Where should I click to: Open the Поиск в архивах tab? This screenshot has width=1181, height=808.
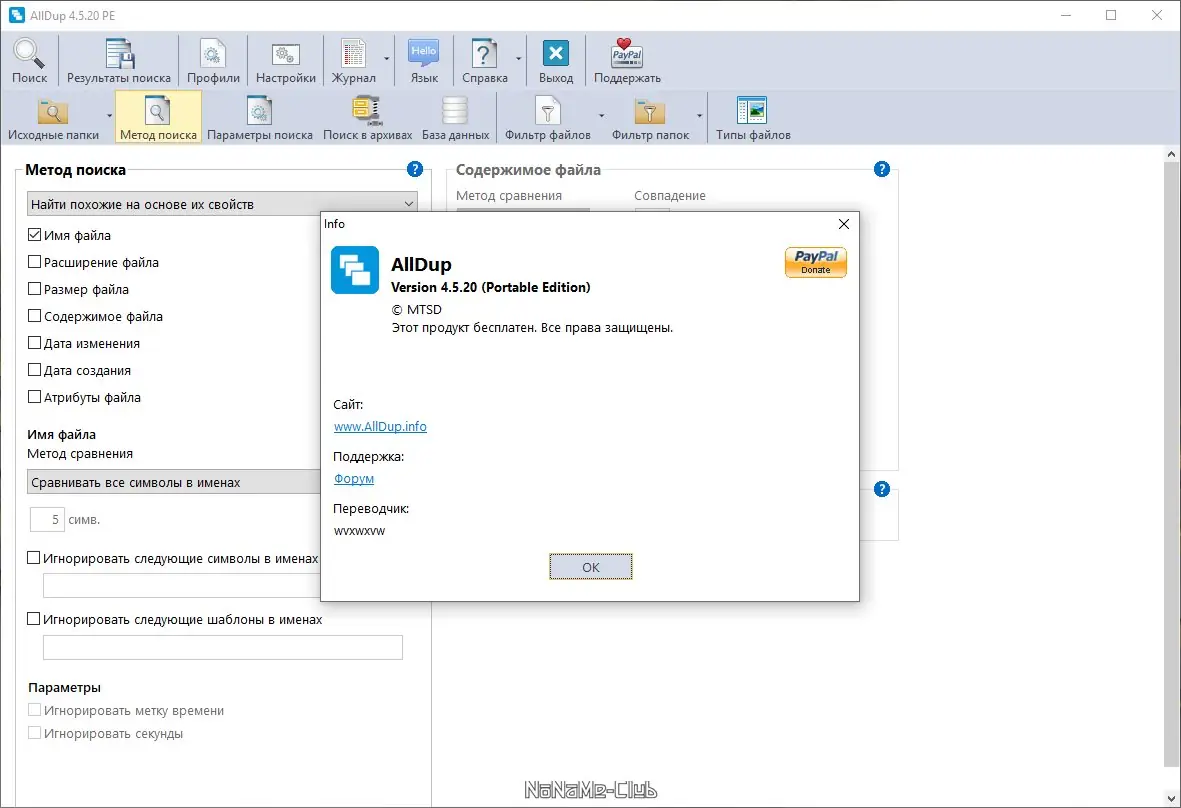pos(368,118)
